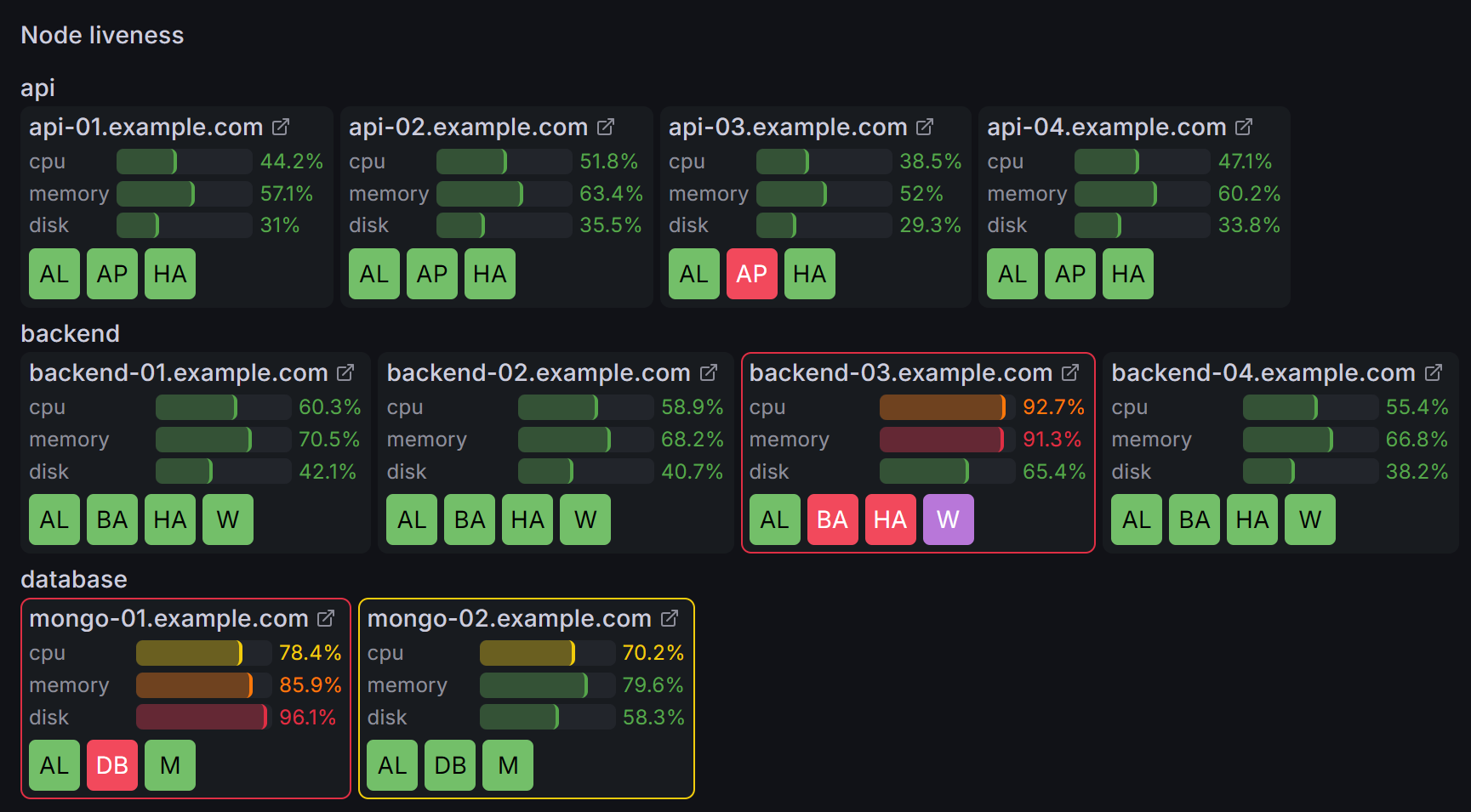Click the 85.9% memory value on mongo-01
The height and width of the screenshot is (812, 1471).
tap(310, 685)
